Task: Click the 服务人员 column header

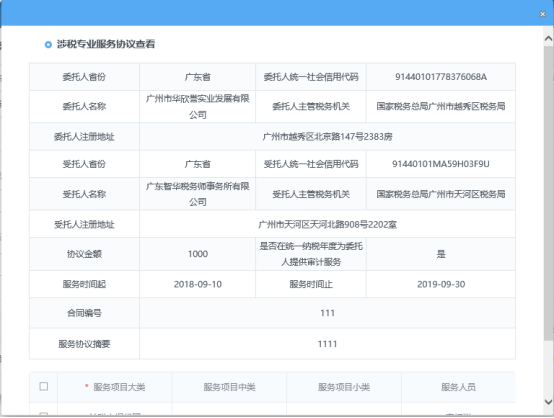Action: pyautogui.click(x=458, y=387)
